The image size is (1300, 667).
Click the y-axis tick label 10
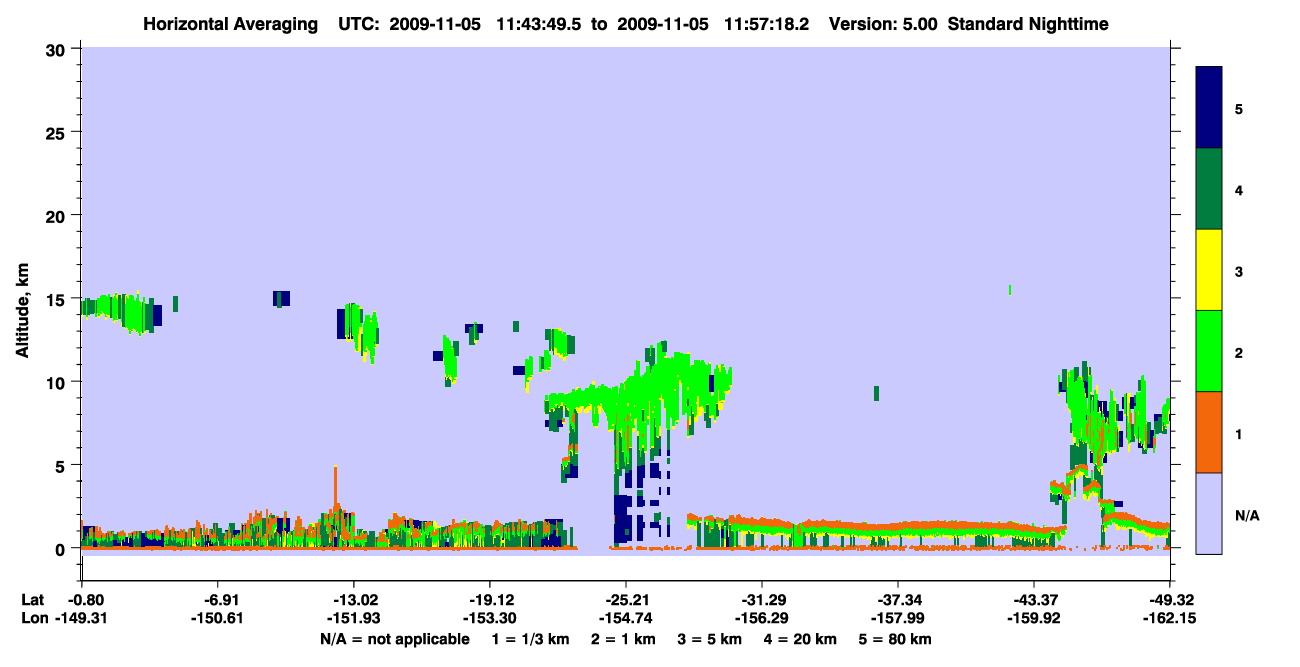click(x=58, y=382)
